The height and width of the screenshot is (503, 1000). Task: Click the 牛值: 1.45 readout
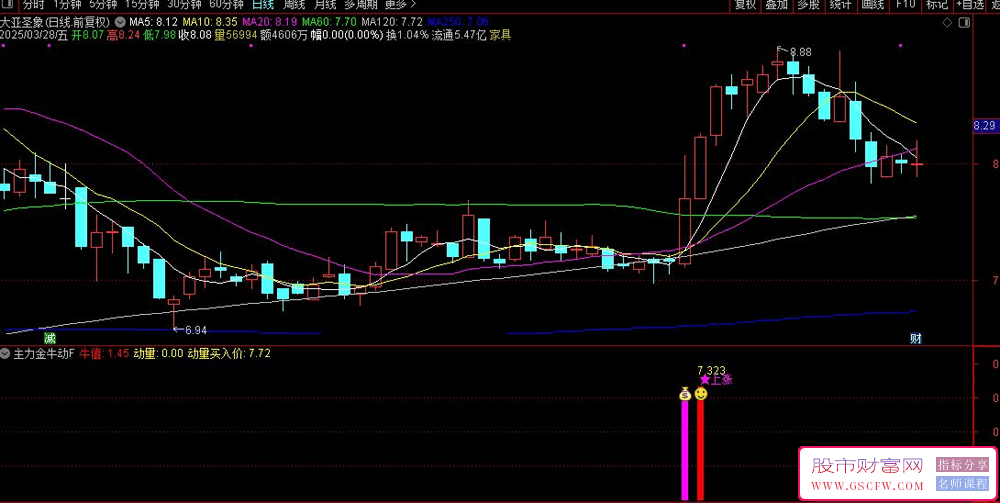point(104,353)
